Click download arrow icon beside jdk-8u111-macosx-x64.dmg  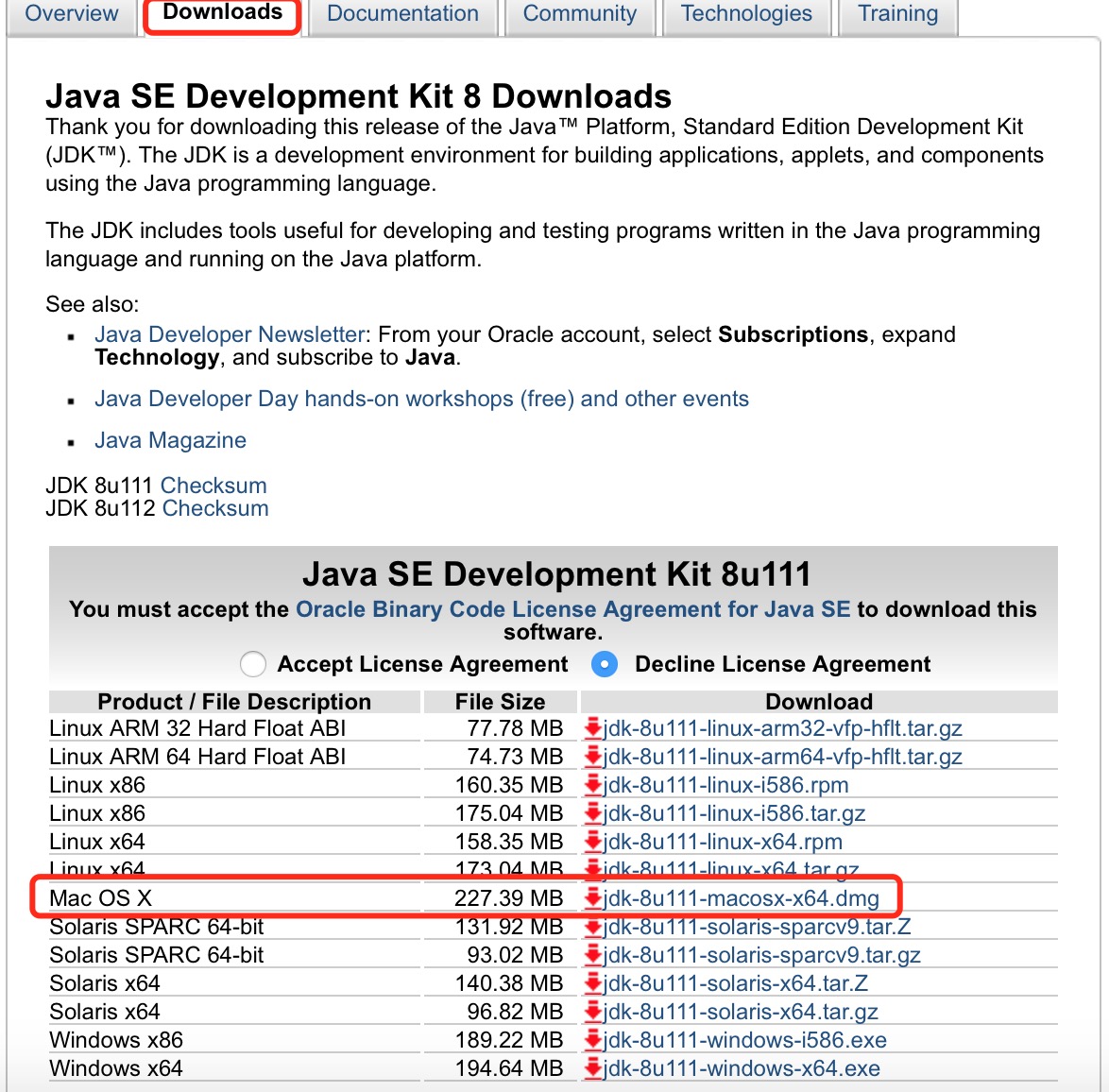coord(592,898)
